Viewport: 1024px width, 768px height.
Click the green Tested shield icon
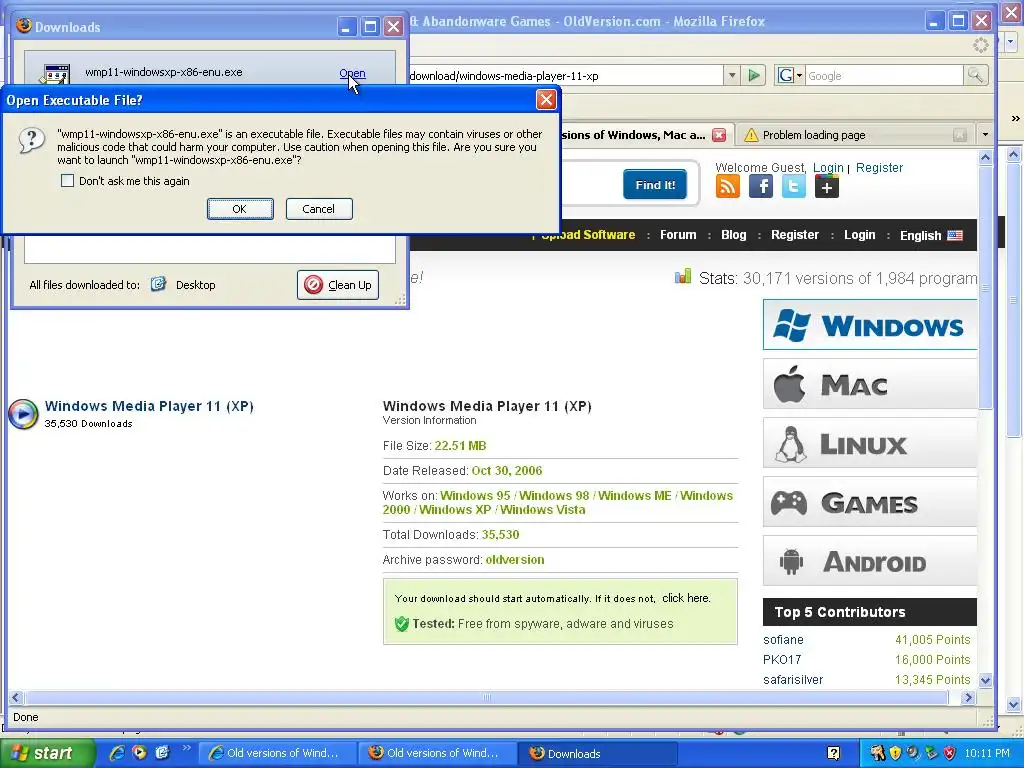click(402, 624)
